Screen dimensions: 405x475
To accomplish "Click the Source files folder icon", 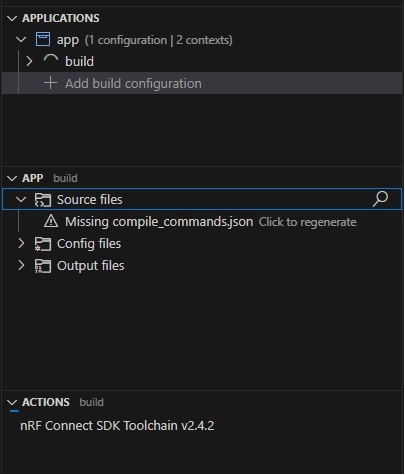I will tap(43, 200).
